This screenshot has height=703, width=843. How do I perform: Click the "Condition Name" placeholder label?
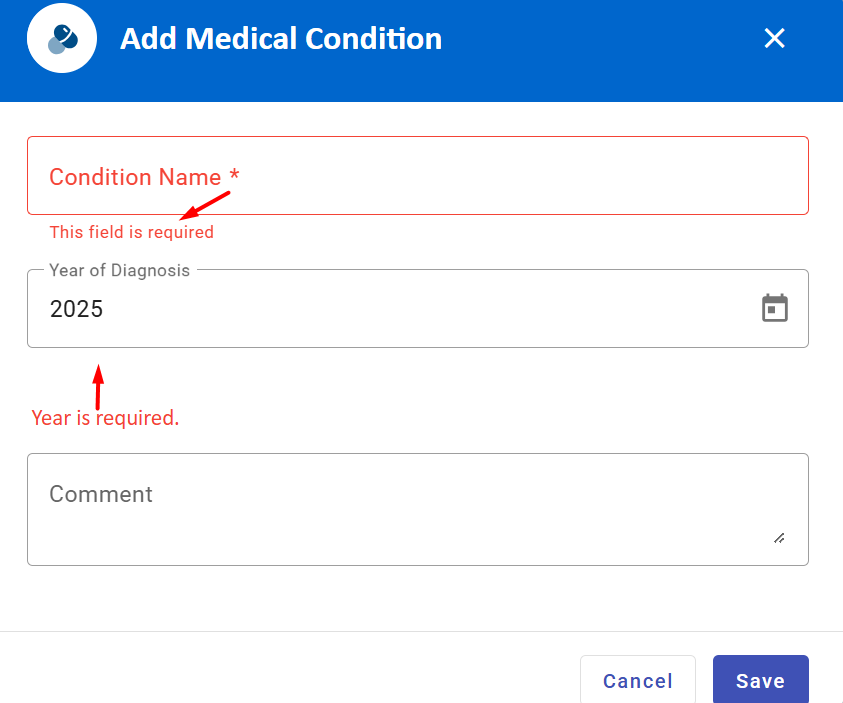click(135, 177)
